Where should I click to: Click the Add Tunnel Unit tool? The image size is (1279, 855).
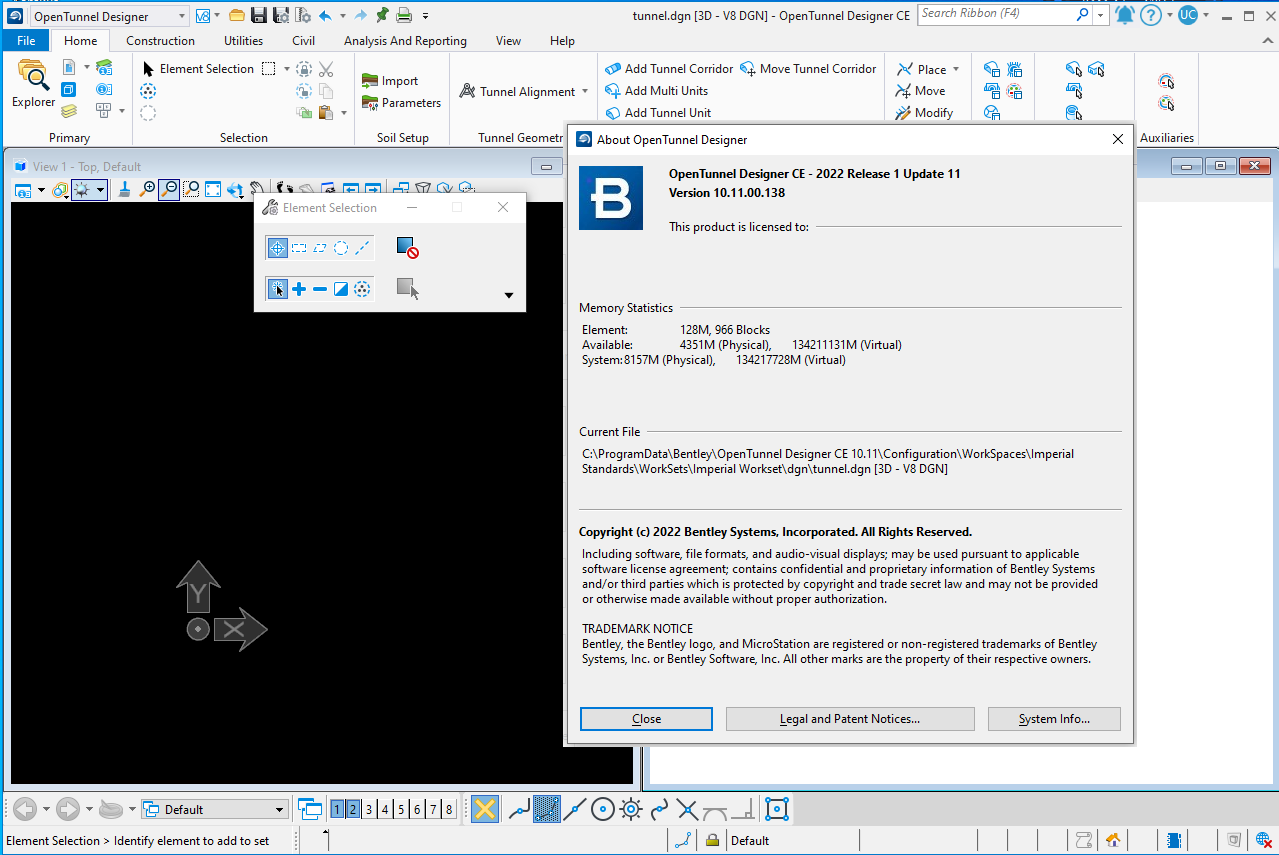pos(658,113)
